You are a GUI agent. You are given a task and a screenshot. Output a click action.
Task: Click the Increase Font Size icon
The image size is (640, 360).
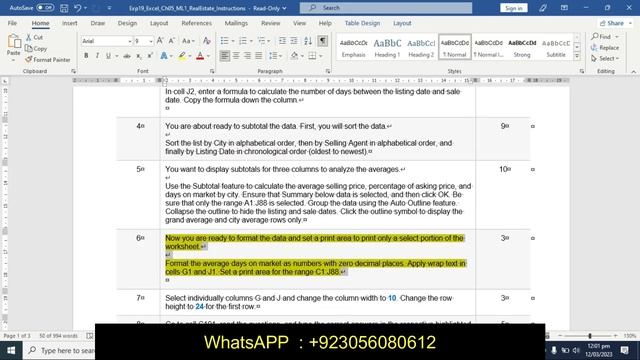(x=160, y=41)
